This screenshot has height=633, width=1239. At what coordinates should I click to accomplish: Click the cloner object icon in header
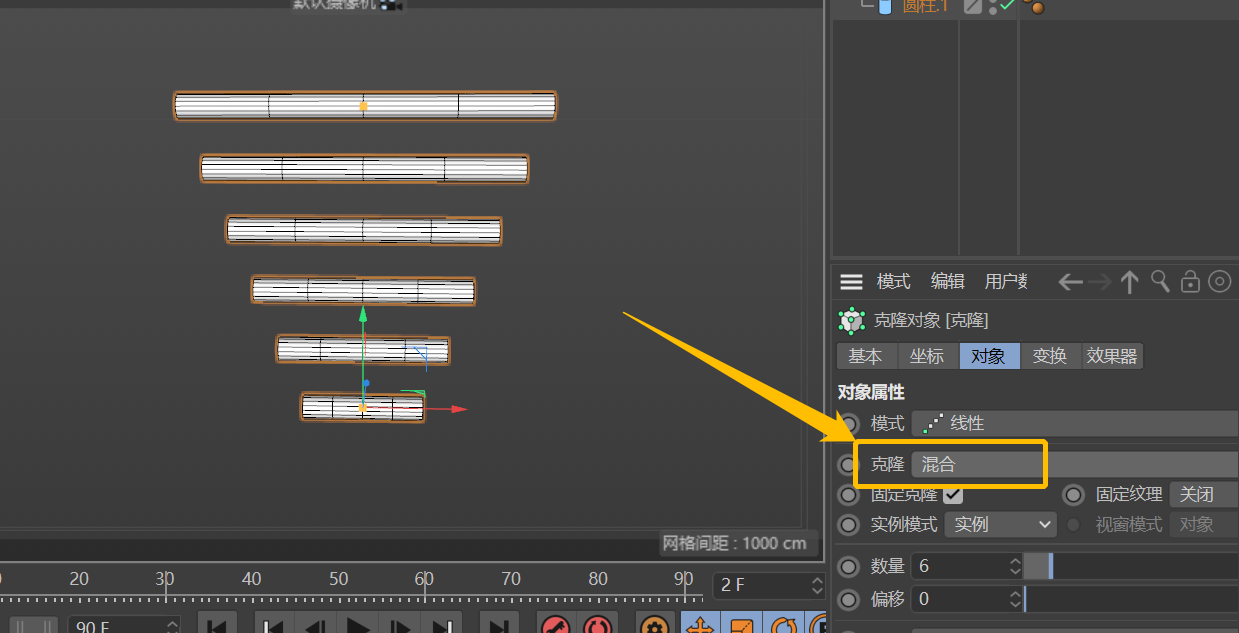point(851,320)
